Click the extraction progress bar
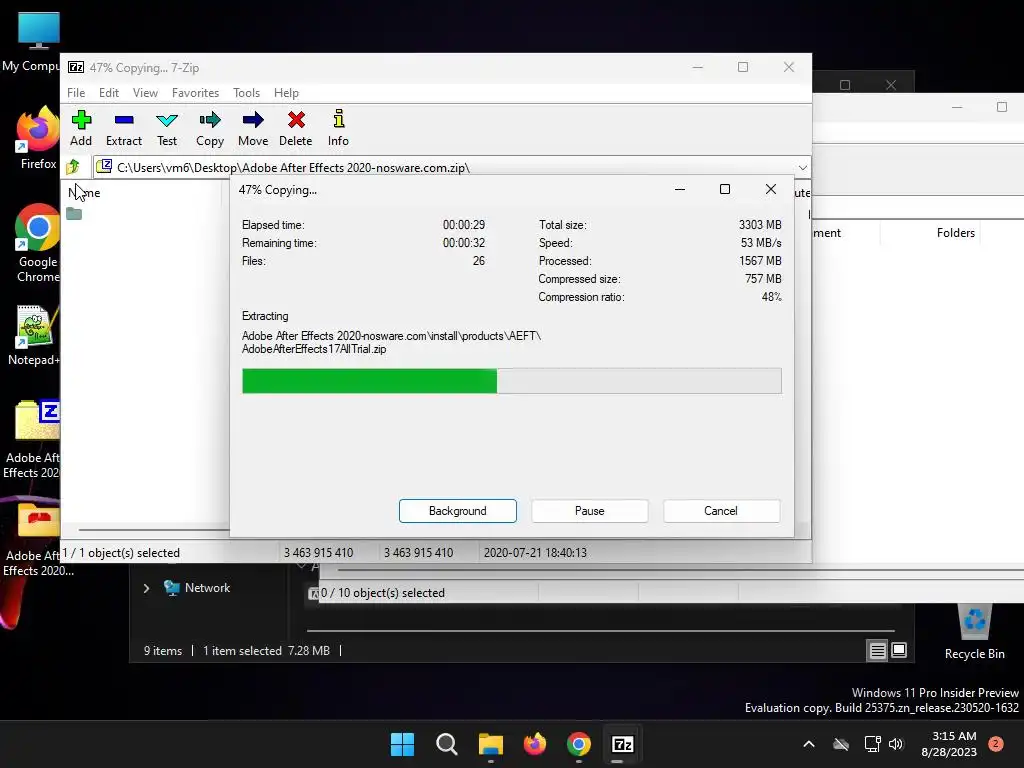 (511, 381)
